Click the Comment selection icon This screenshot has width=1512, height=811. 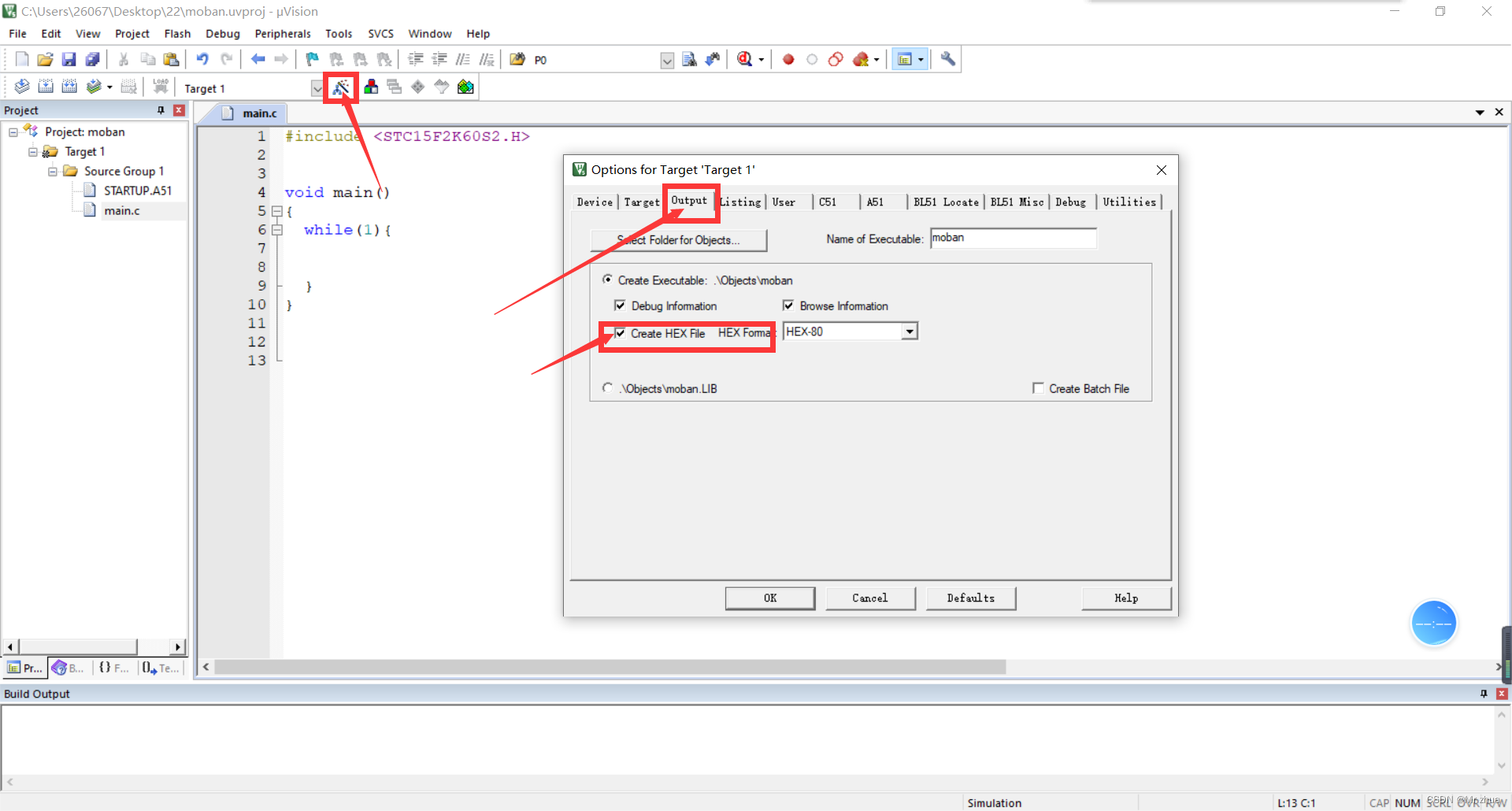coord(463,59)
